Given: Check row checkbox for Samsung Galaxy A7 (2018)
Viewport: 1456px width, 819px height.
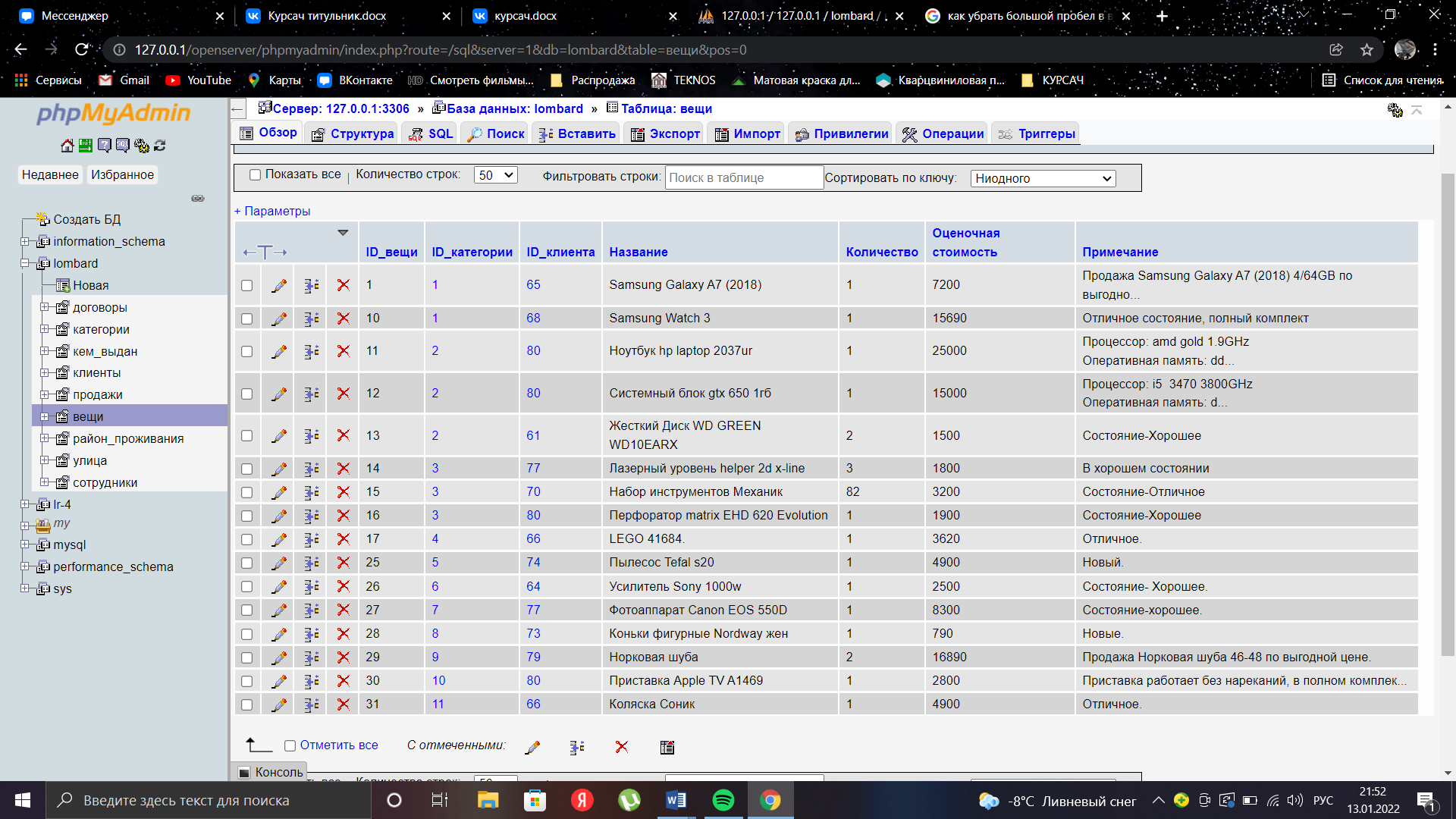Looking at the screenshot, I should [246, 285].
